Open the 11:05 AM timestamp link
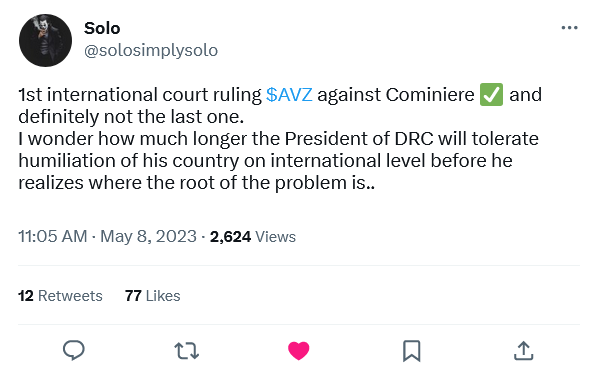This screenshot has height=376, width=598. coord(53,236)
